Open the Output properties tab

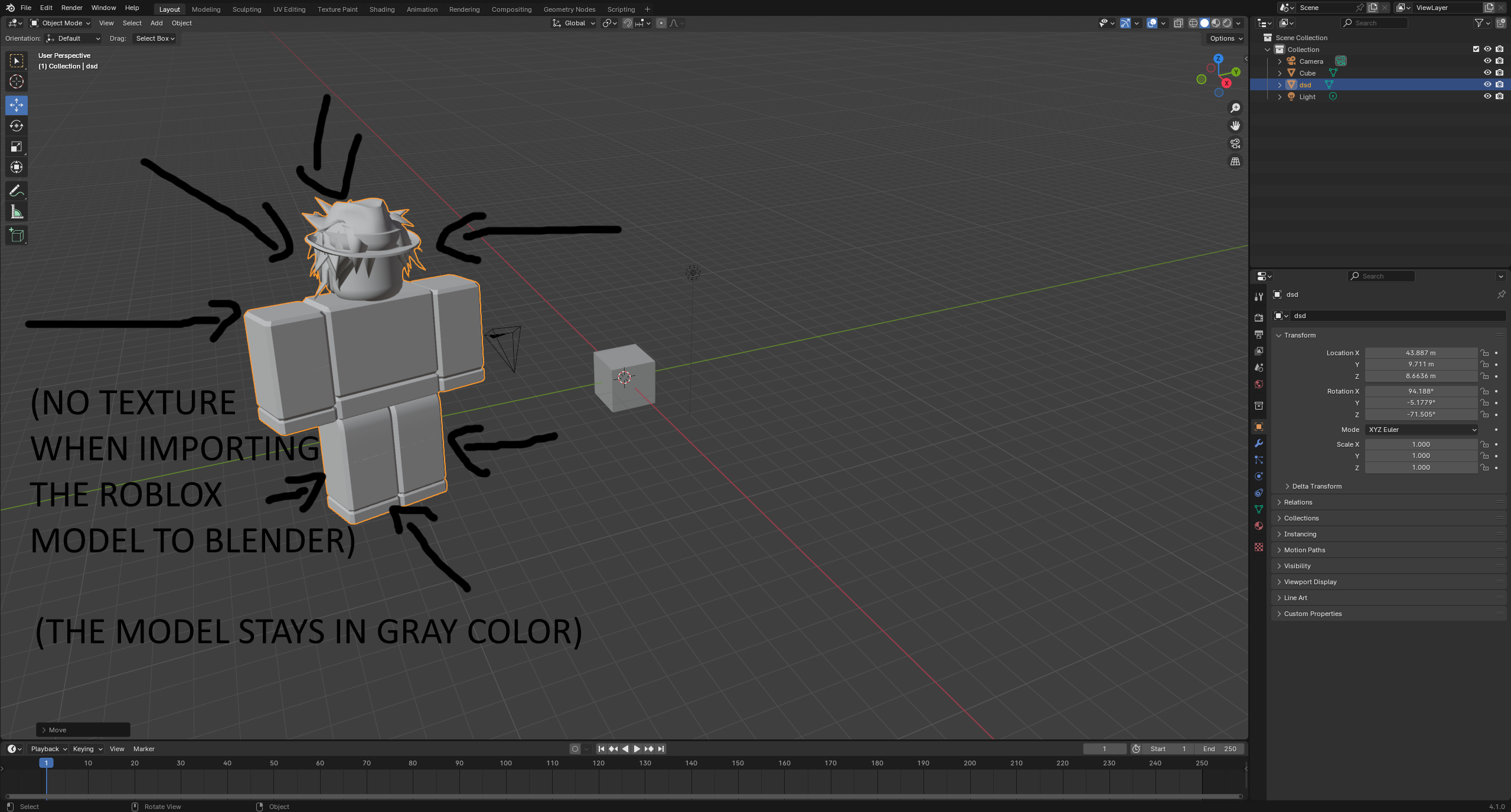(x=1259, y=334)
